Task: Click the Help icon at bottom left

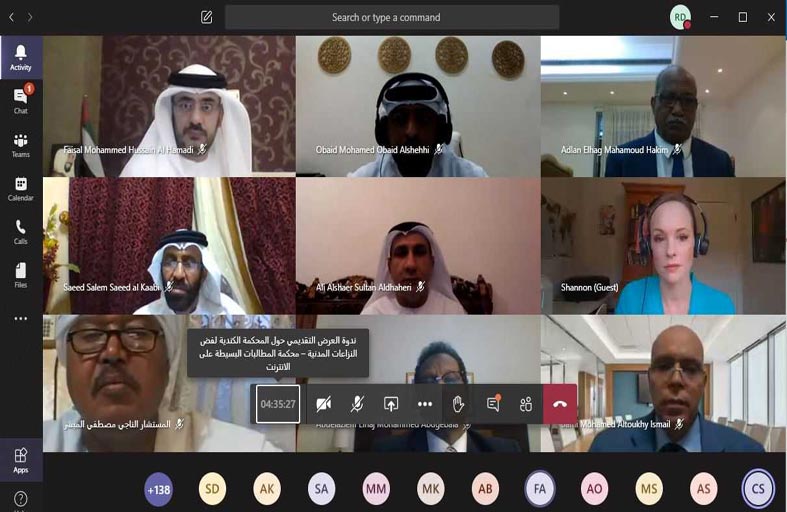Action: pos(20,498)
